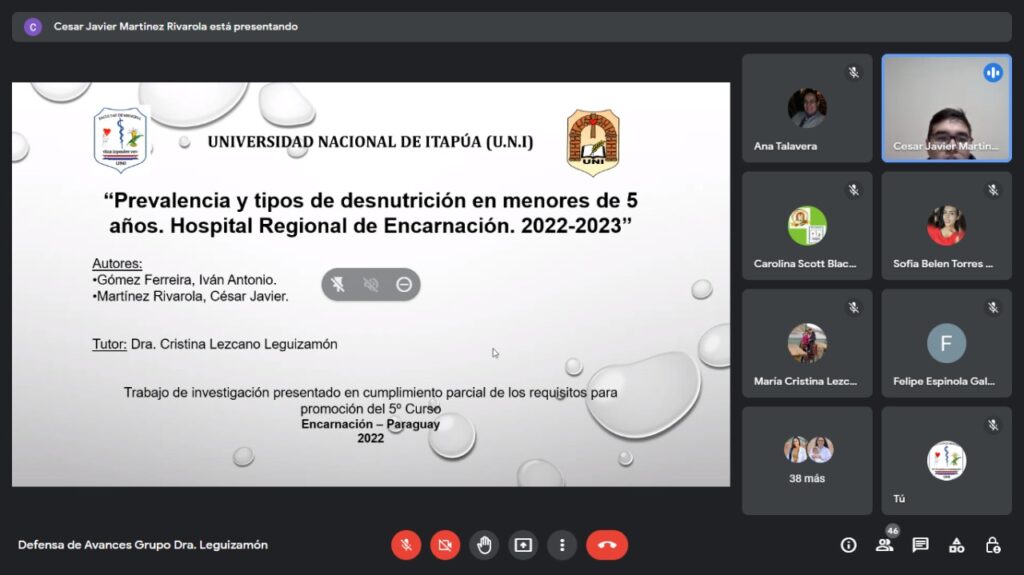Image resolution: width=1024 pixels, height=575 pixels.
Task: Leave the call with the red hang-up button
Action: 607,545
